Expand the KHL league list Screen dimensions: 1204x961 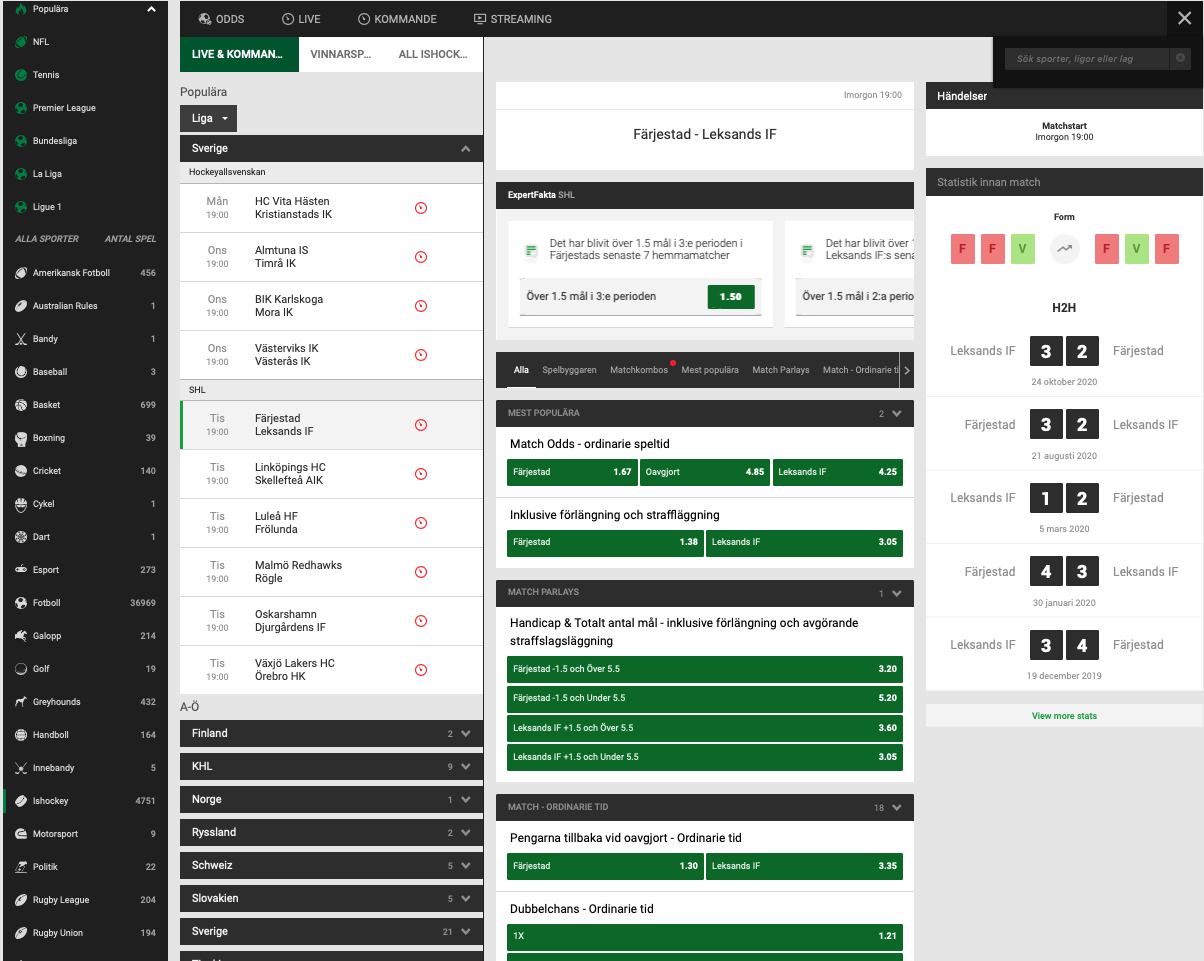[x=331, y=766]
